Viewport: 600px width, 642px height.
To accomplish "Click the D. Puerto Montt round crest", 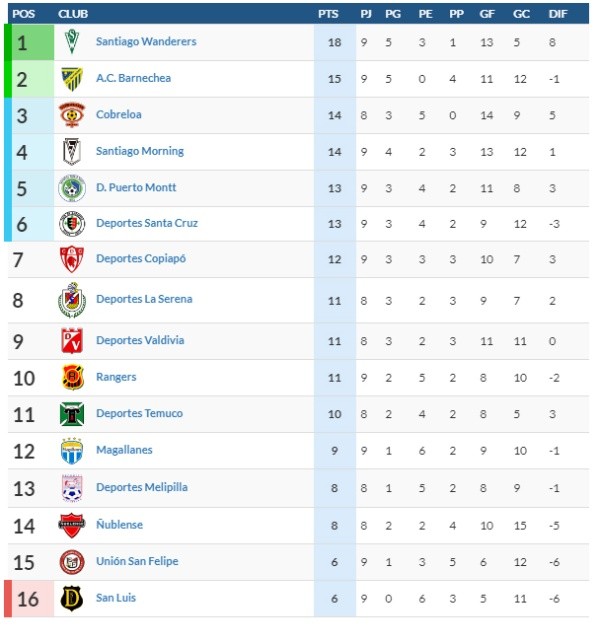I will 72,188.
